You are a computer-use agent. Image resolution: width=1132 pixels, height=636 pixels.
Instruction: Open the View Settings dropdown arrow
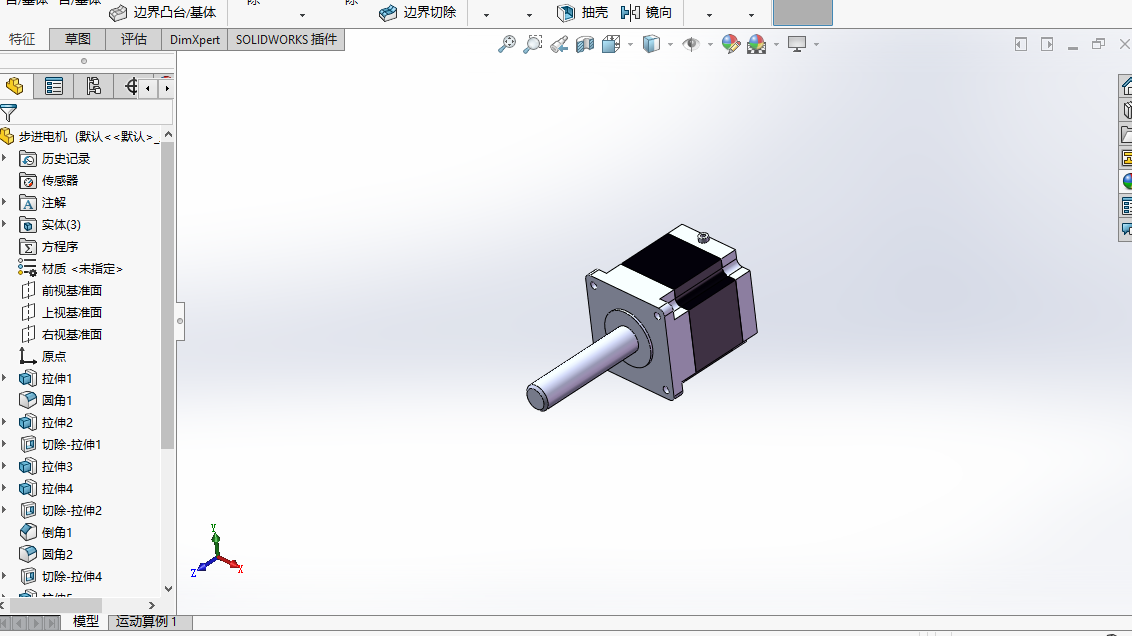[x=817, y=45]
